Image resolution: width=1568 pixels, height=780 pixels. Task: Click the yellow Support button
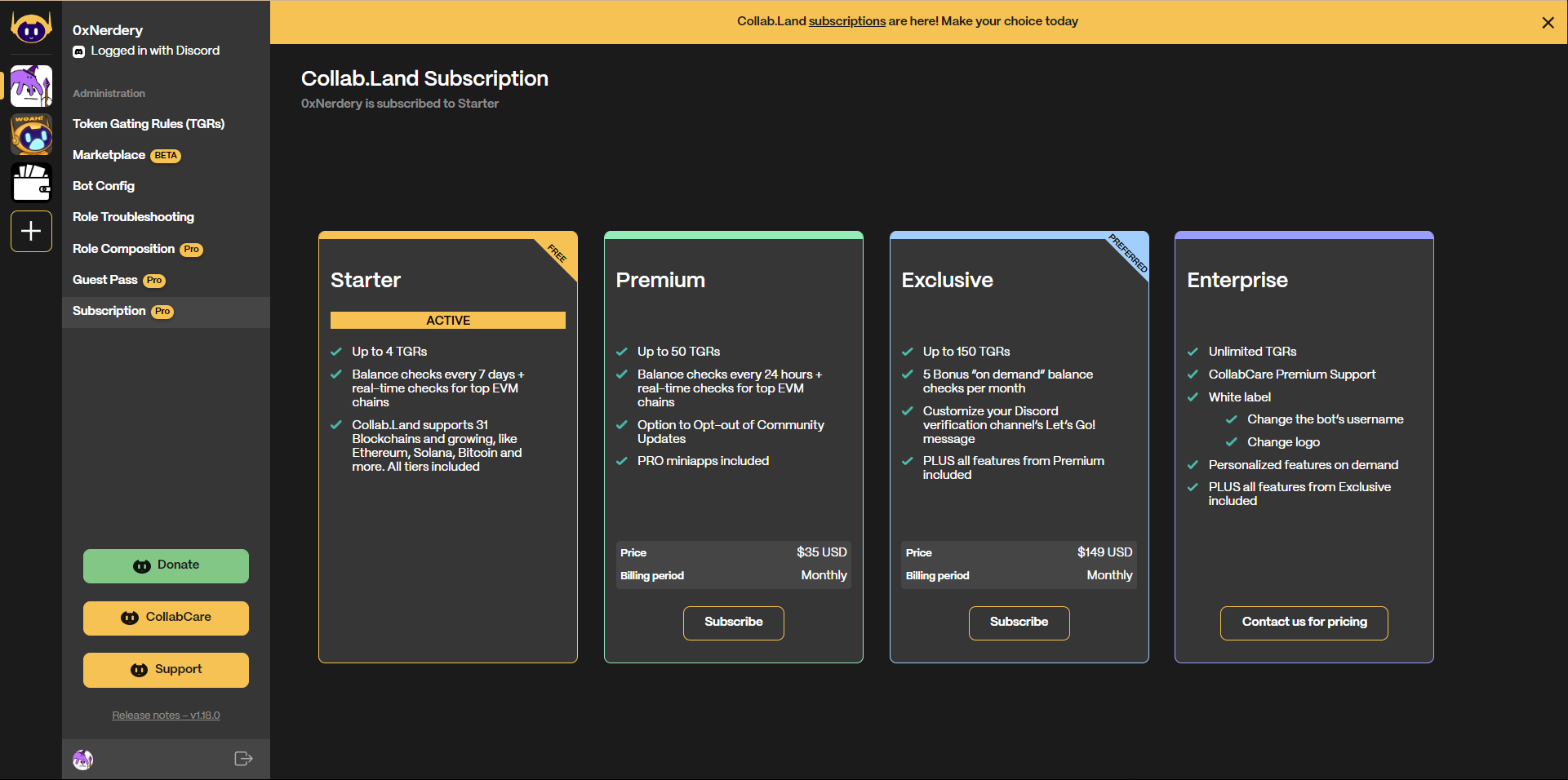coord(166,670)
